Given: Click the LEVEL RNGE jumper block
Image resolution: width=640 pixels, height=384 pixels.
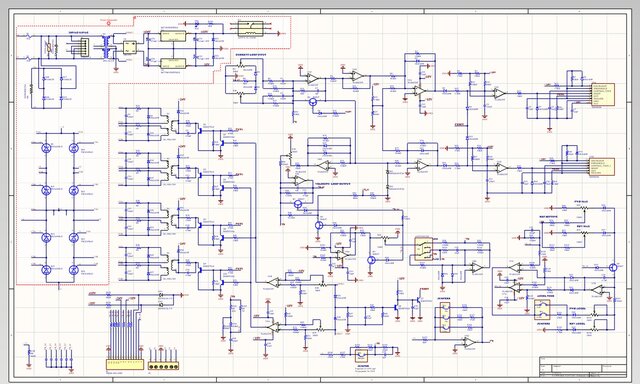Looking at the screenshot, I should point(542,310).
